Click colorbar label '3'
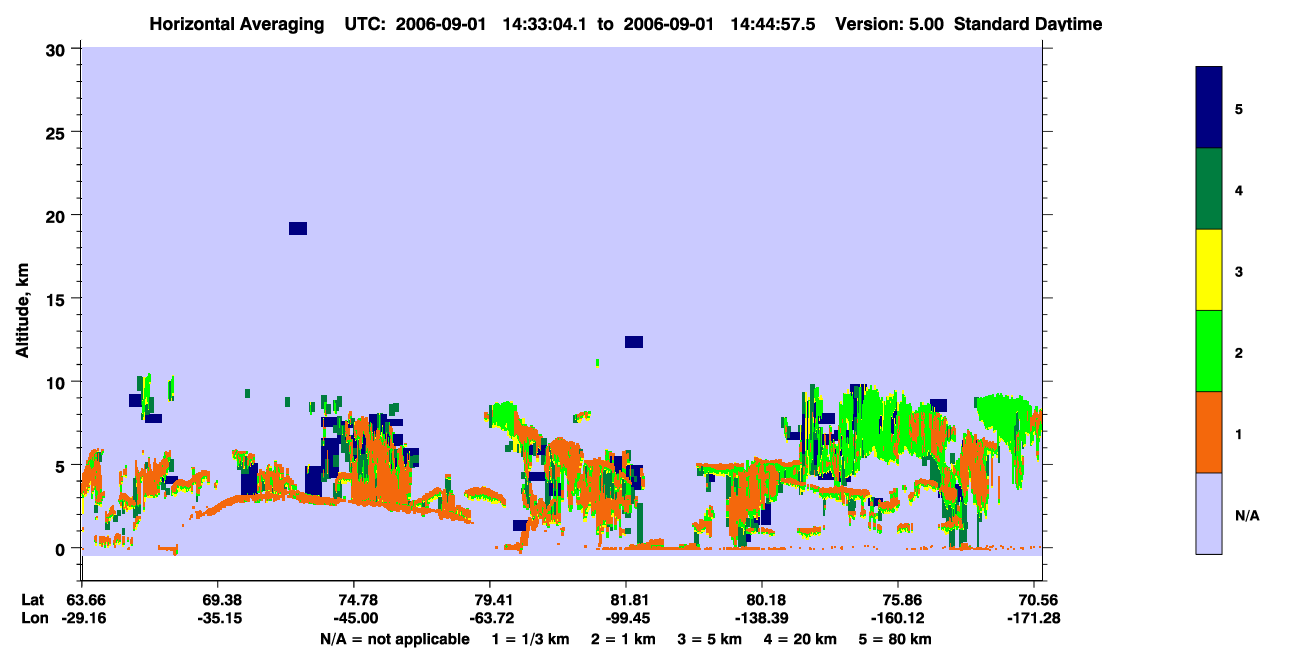The height and width of the screenshot is (667, 1300). point(1239,272)
